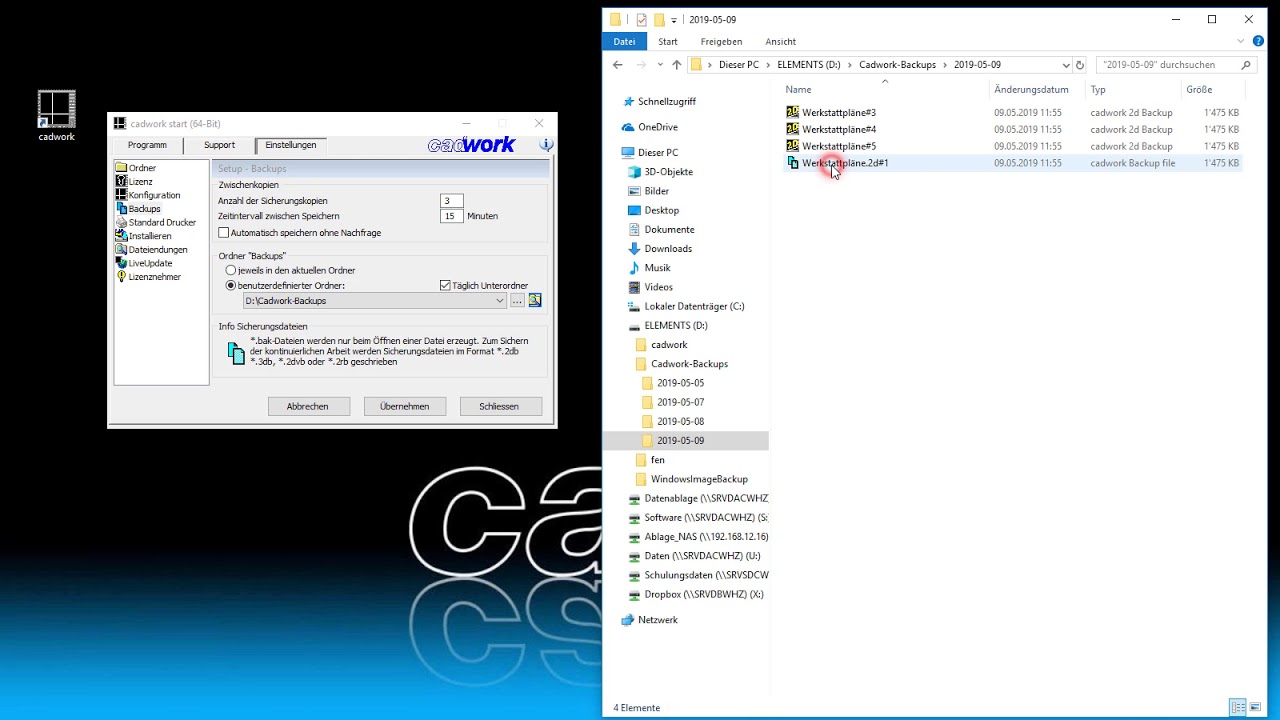Viewport: 1280px width, 720px height.
Task: Switch to large icons view in Explorer
Action: coord(1256,708)
